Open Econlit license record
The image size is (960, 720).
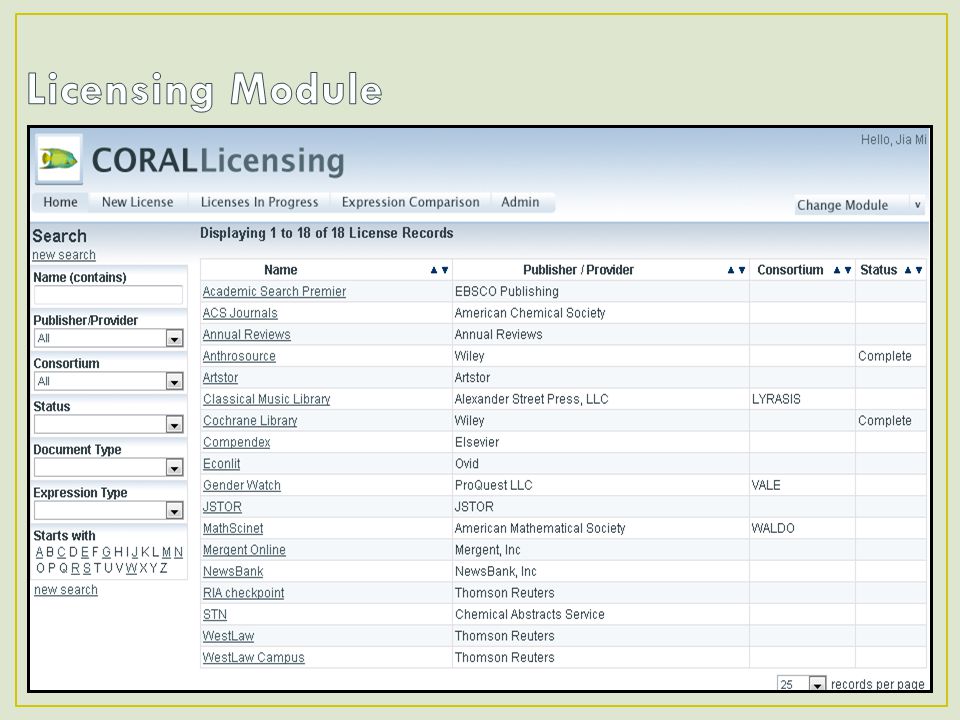tap(222, 463)
